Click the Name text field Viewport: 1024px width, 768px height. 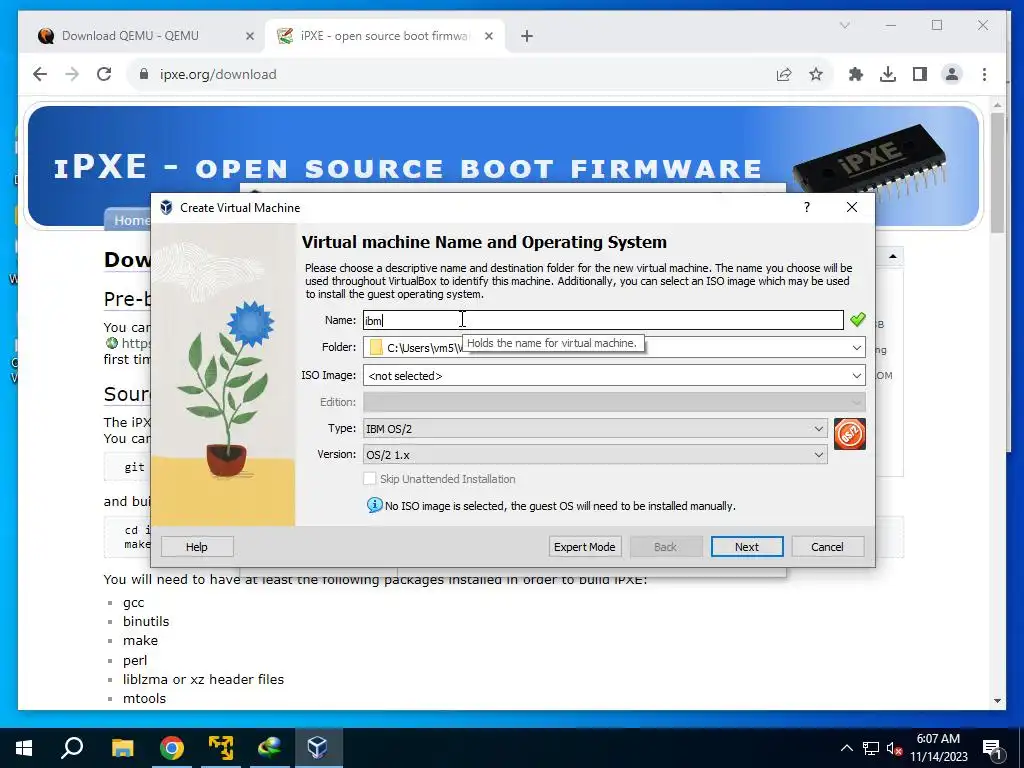click(603, 320)
